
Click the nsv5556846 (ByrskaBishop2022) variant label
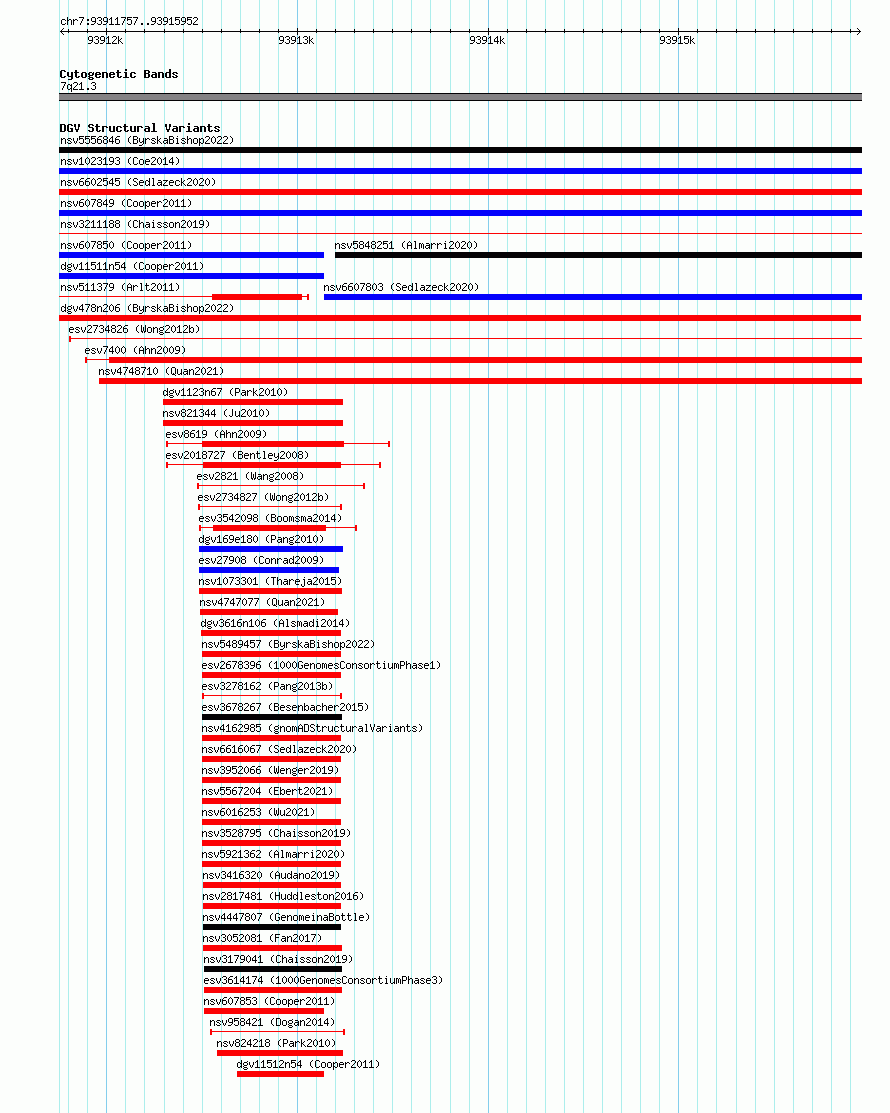(147, 141)
